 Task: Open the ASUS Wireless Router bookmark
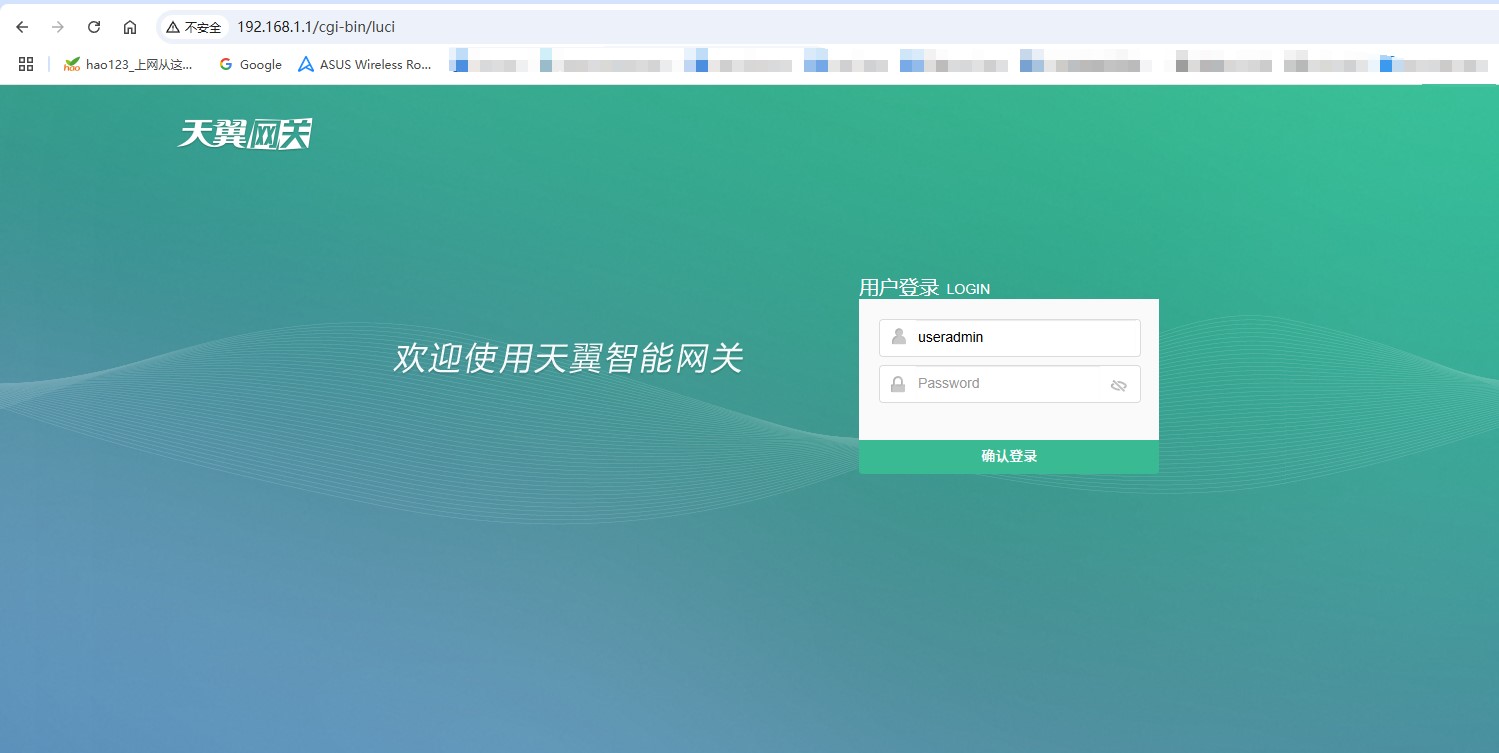[x=365, y=64]
